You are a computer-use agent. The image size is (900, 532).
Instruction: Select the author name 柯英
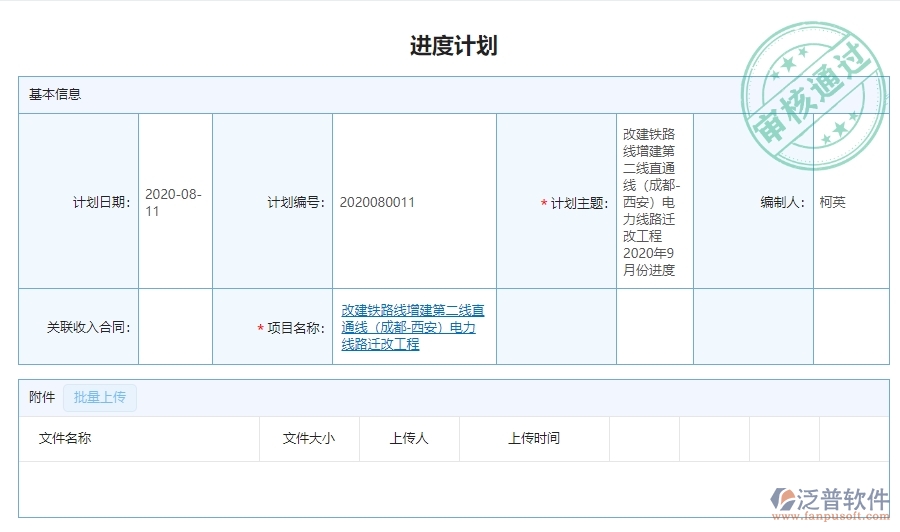click(x=832, y=202)
